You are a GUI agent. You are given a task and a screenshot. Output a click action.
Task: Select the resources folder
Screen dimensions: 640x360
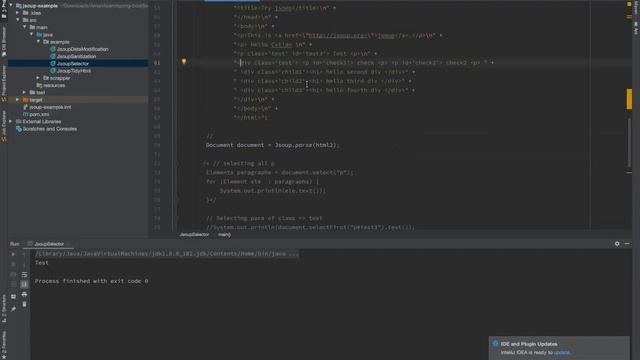pyautogui.click(x=53, y=85)
